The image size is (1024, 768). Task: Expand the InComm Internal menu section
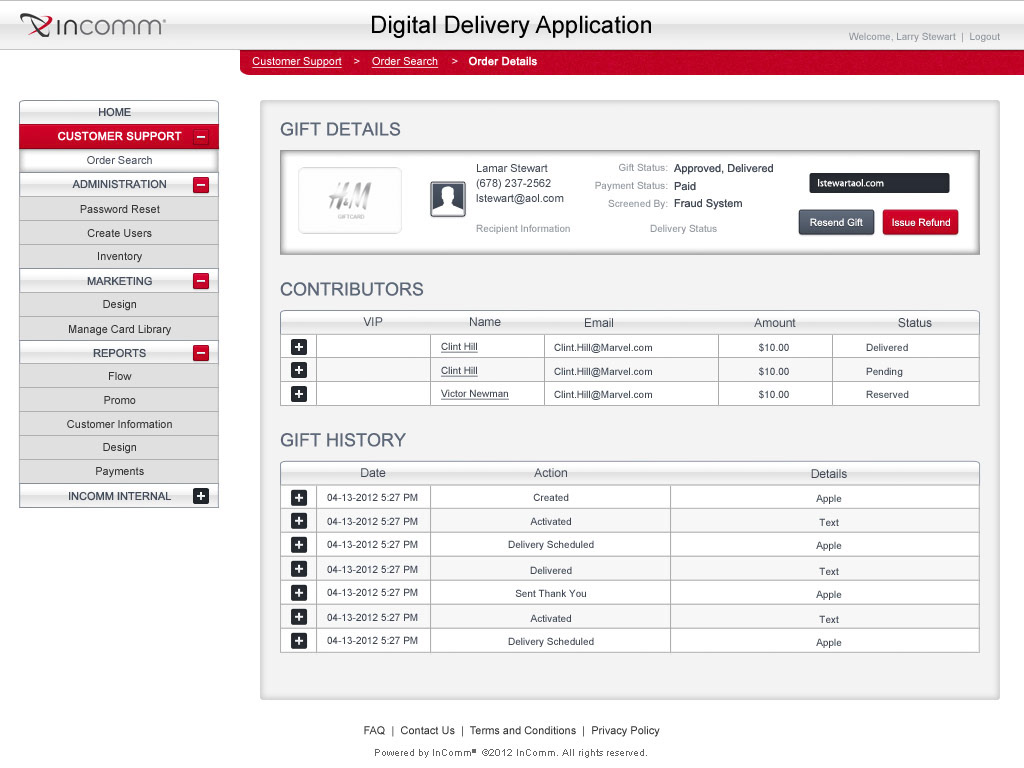click(201, 496)
